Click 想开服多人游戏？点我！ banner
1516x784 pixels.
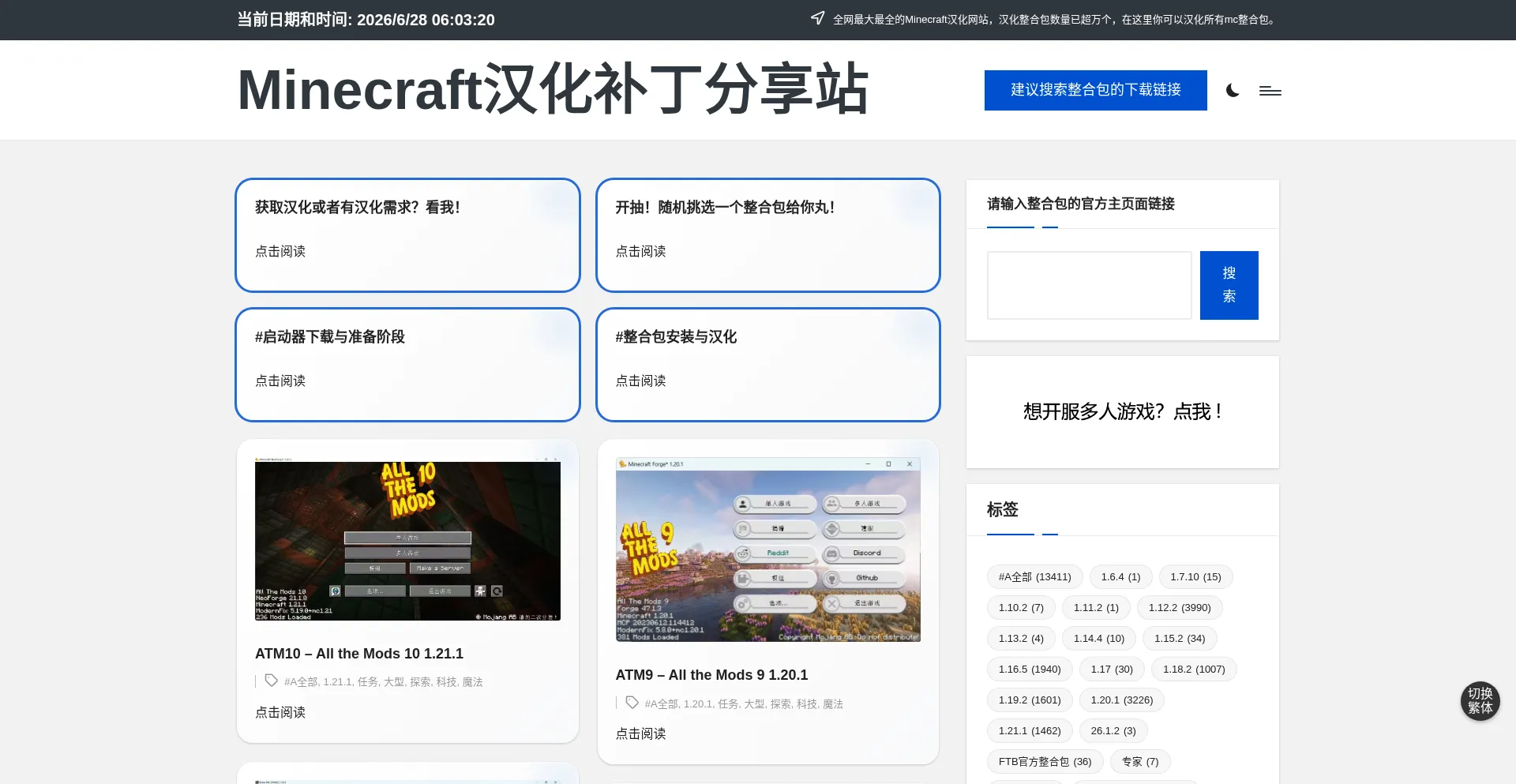tap(1122, 411)
